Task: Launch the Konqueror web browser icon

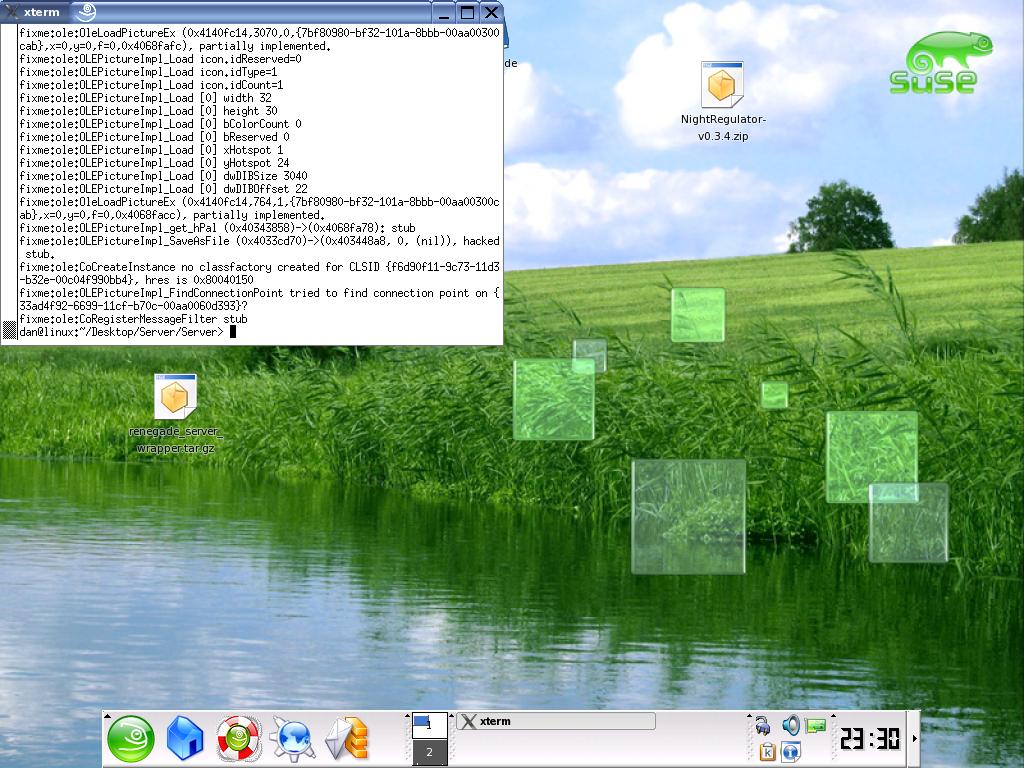Action: [x=292, y=739]
